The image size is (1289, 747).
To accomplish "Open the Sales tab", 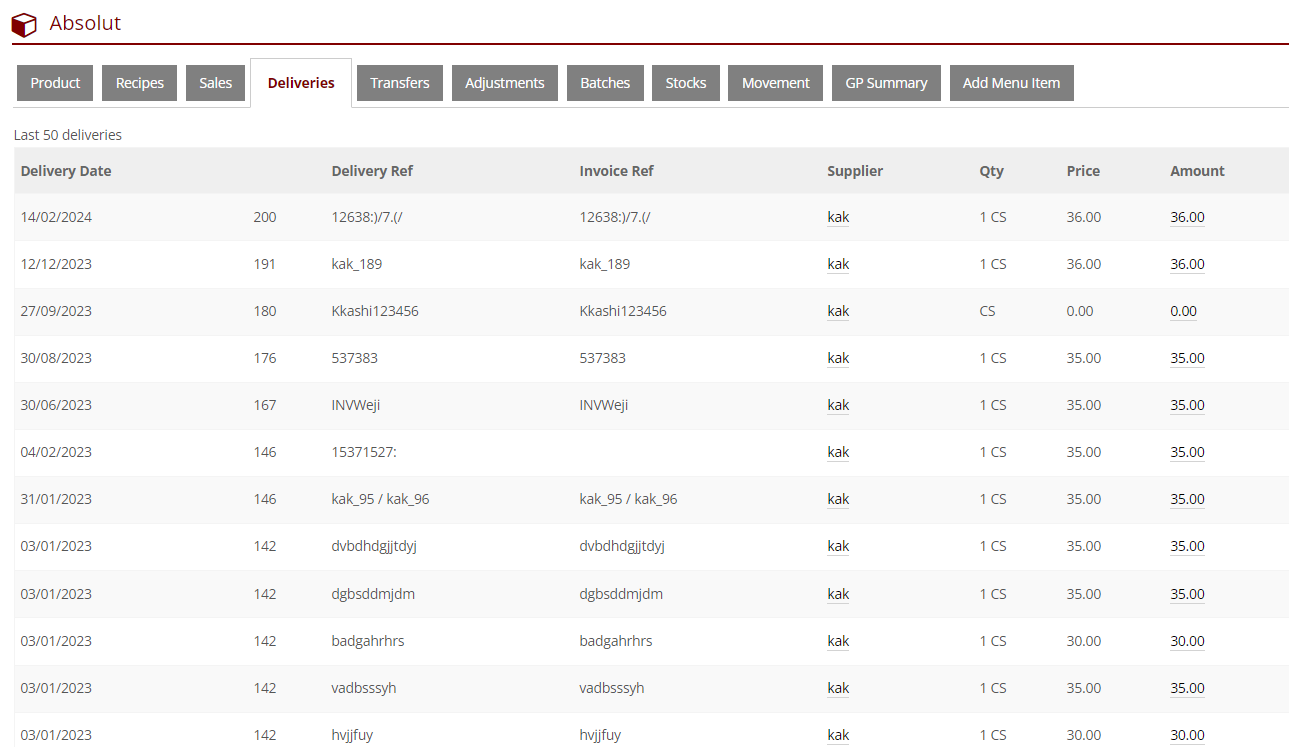I will (215, 83).
